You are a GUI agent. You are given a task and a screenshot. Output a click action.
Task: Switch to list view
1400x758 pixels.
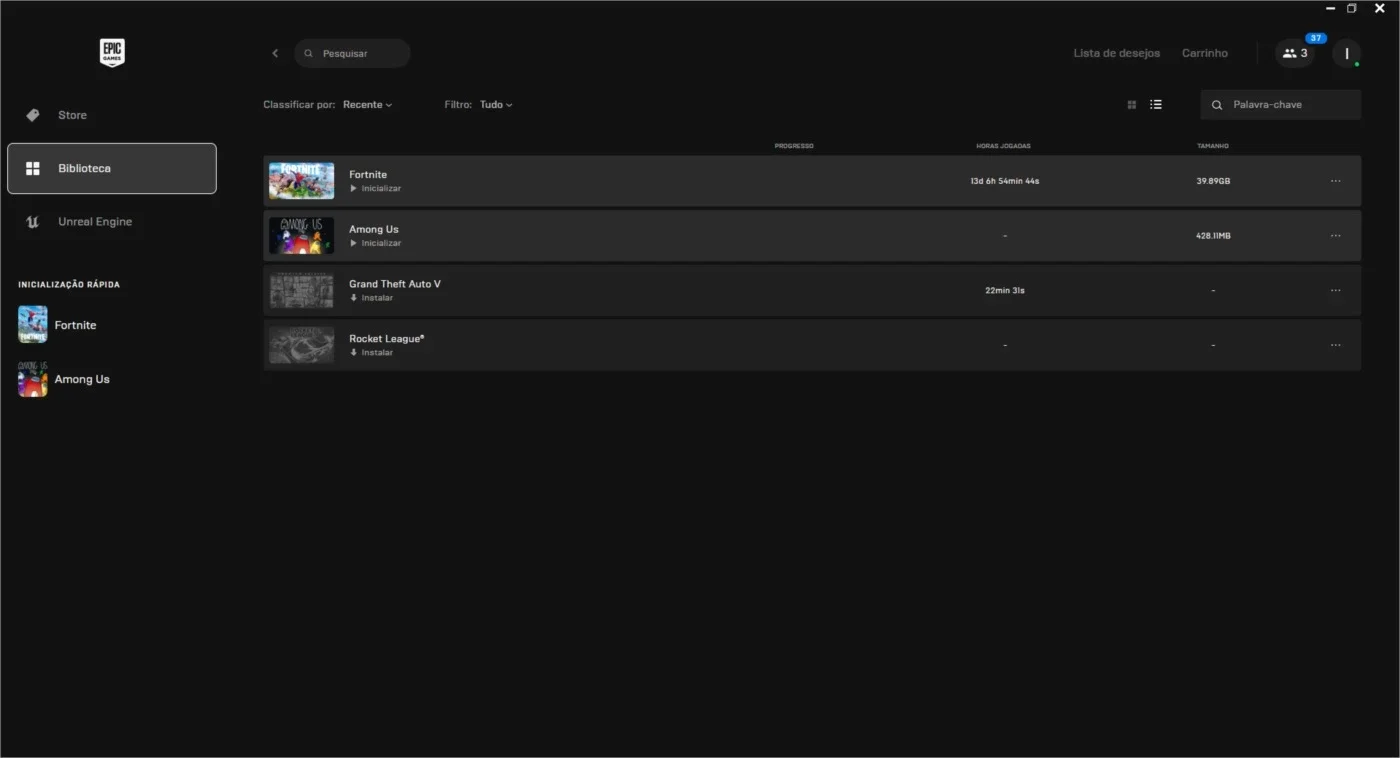pos(1156,104)
